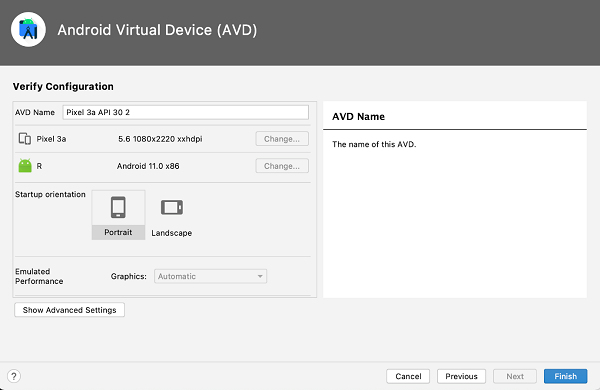The image size is (600, 390).
Task: Click the Pixel 3a device name text
Action: tap(51, 139)
